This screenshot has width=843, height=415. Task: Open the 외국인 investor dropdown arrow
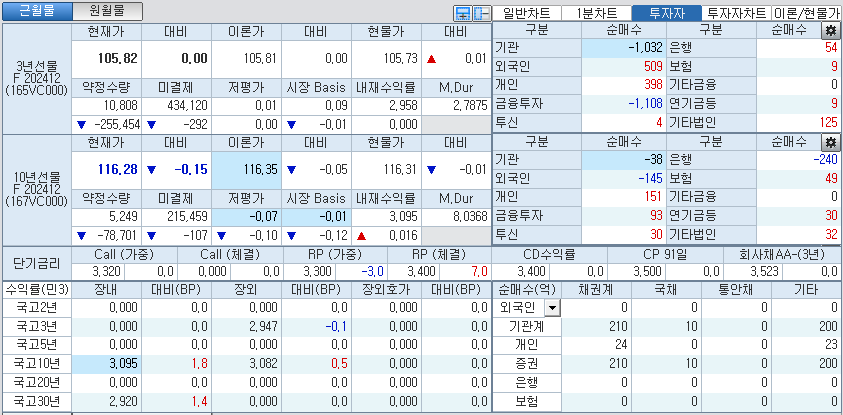[x=553, y=308]
